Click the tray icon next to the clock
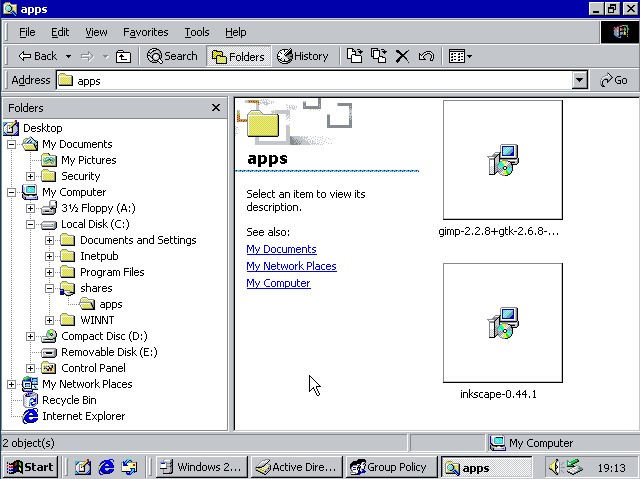 point(574,467)
